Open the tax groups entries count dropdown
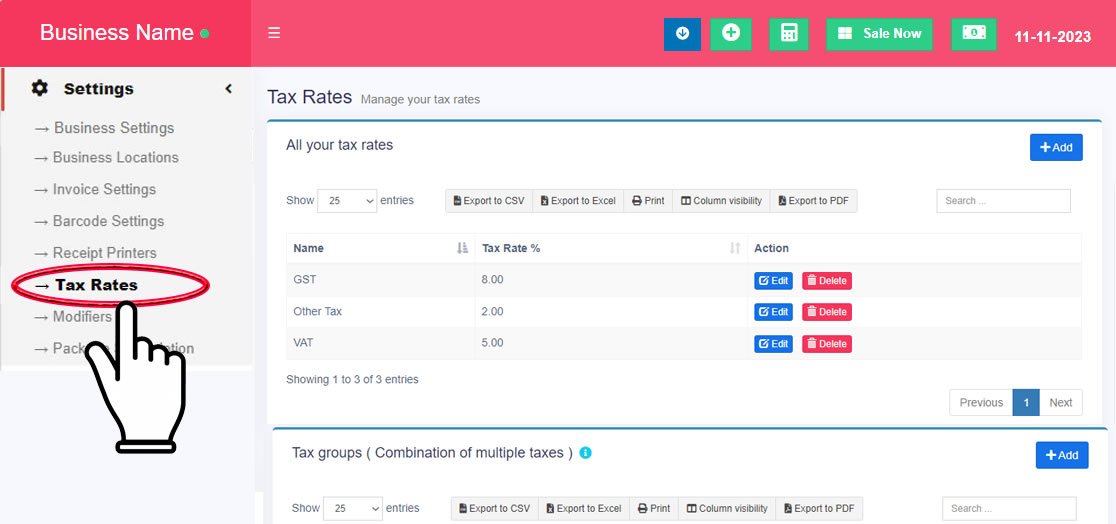1116x524 pixels. 353,509
